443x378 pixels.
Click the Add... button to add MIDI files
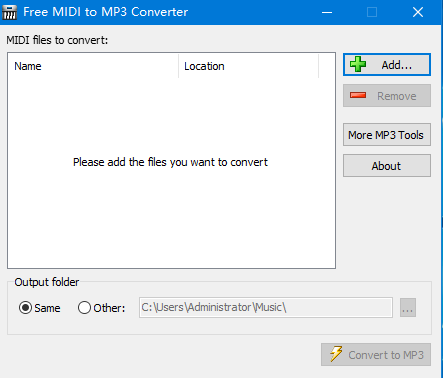(387, 65)
